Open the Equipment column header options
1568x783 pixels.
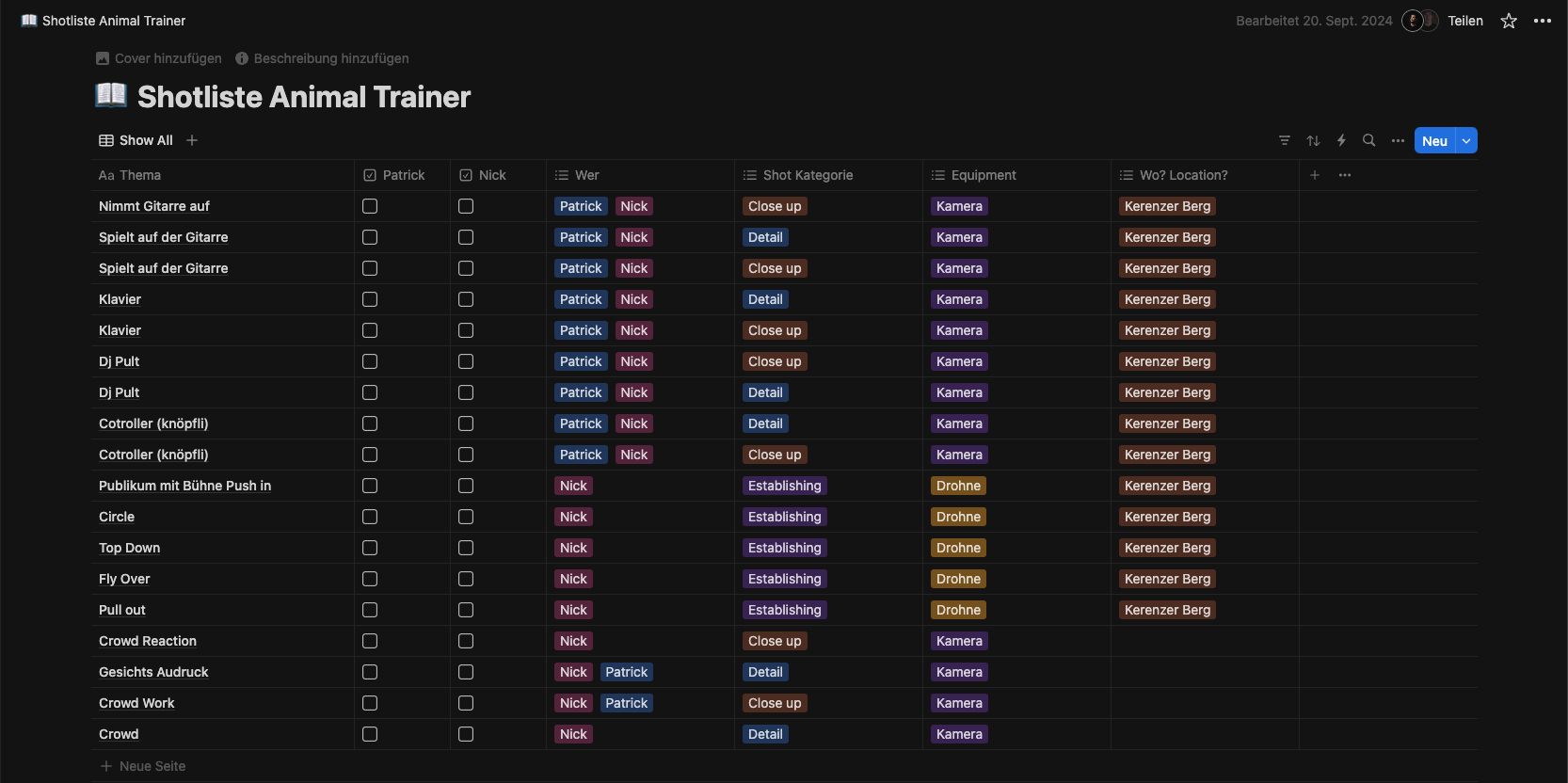click(984, 175)
